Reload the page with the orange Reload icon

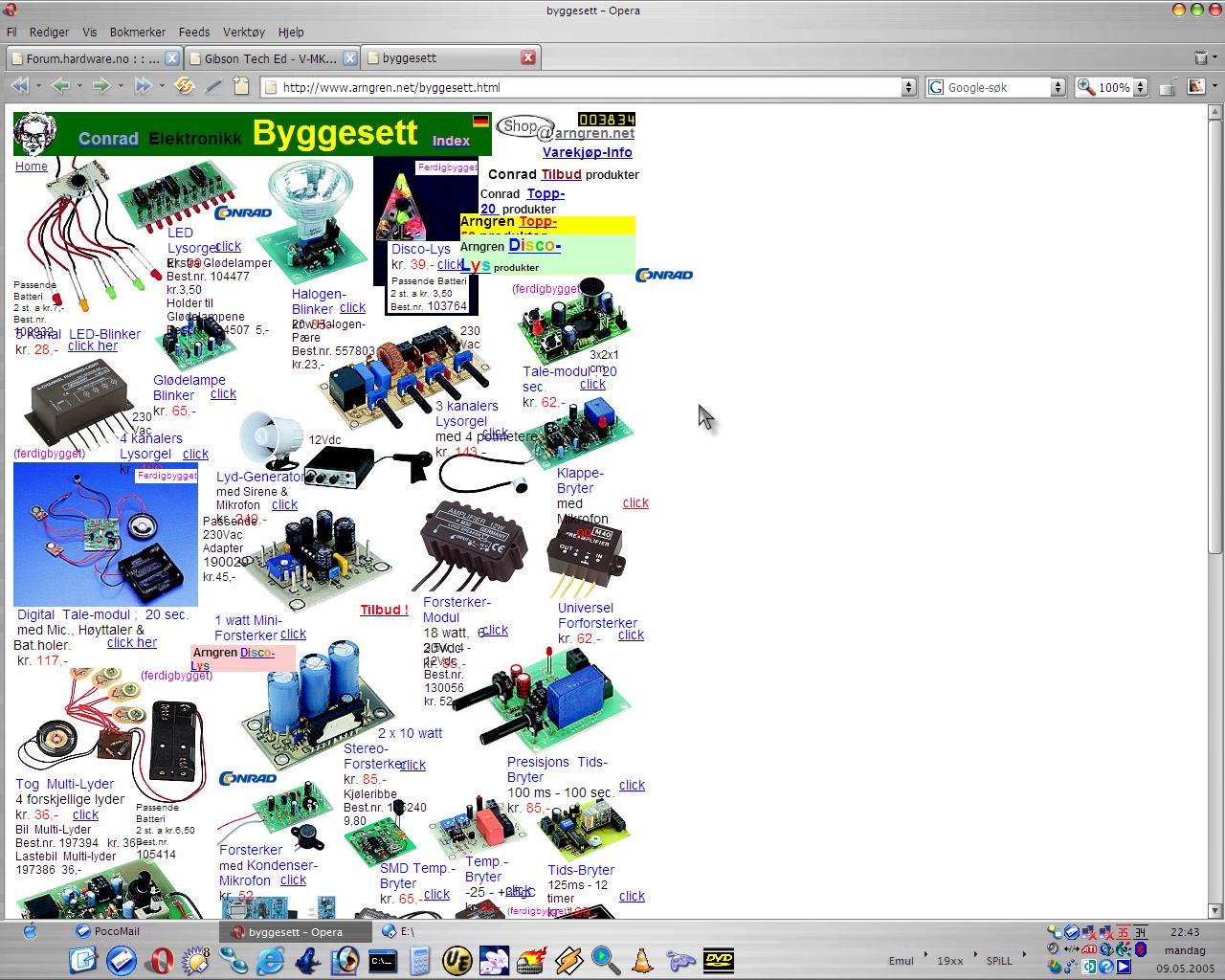pos(185,86)
